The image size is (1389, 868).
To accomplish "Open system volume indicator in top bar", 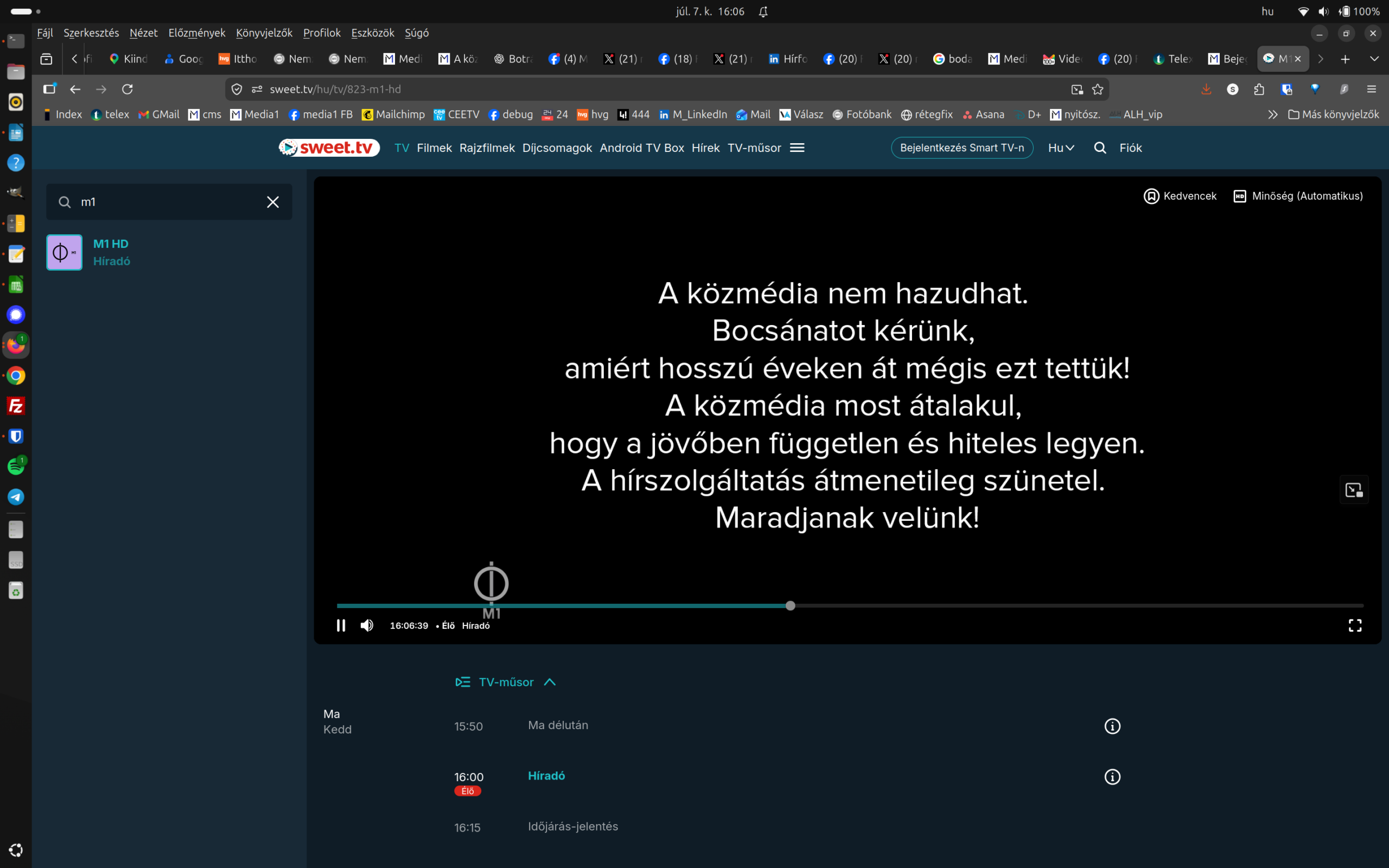I will coord(1323,11).
